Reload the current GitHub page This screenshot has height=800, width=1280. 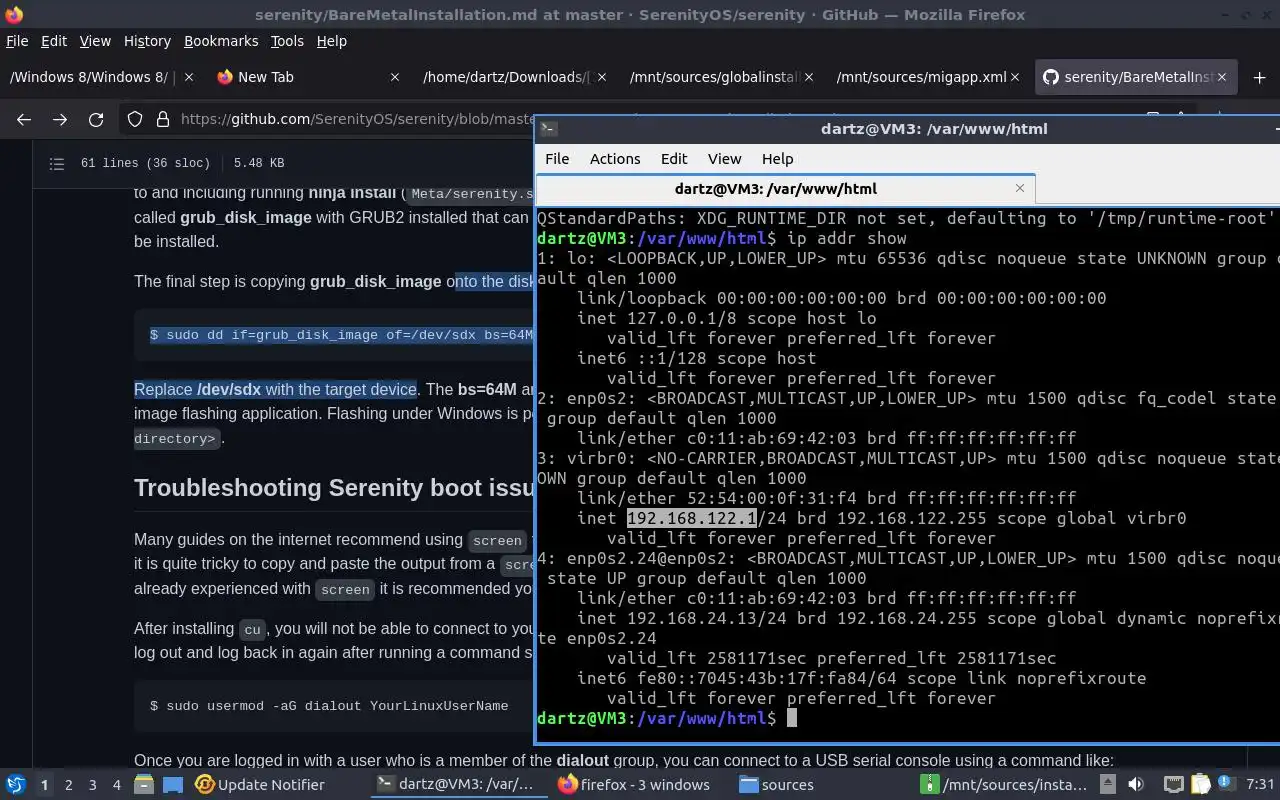tap(96, 119)
